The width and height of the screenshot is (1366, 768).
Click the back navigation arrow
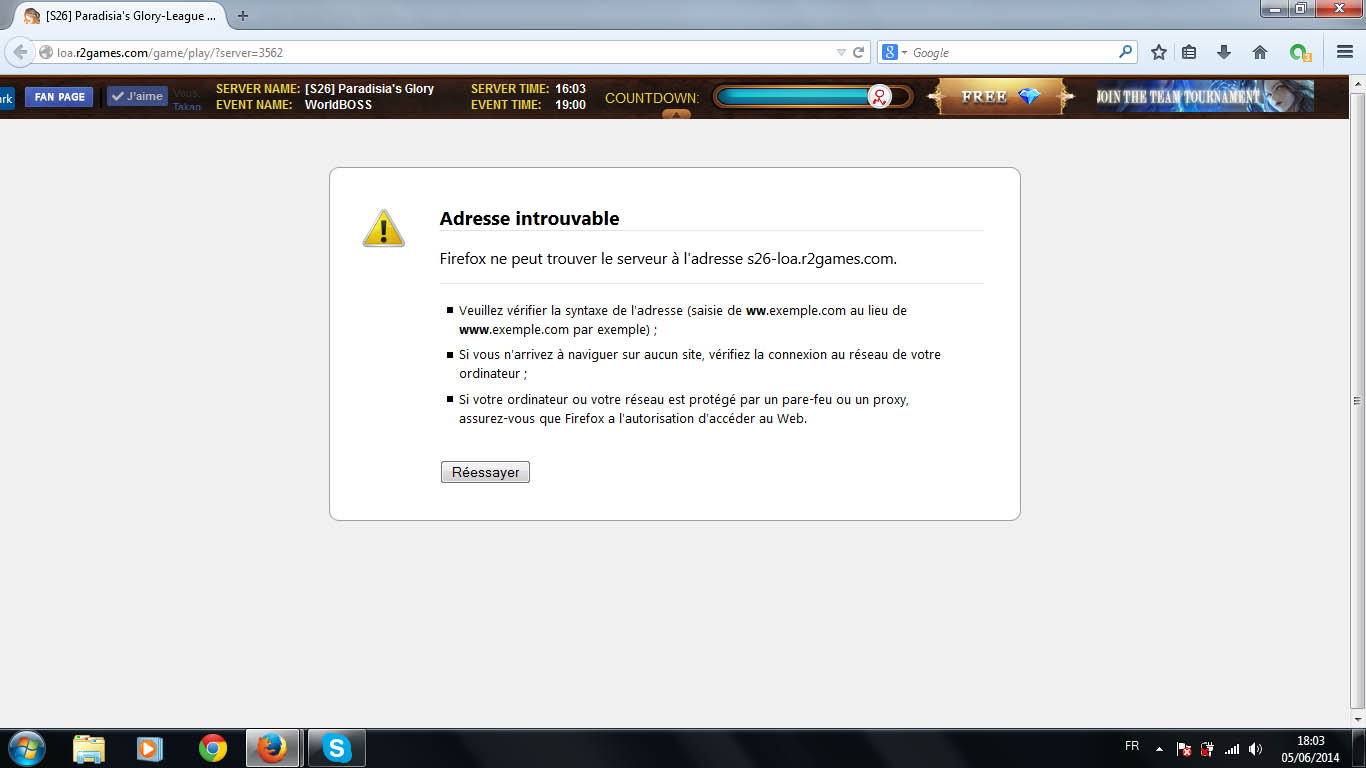coord(20,52)
